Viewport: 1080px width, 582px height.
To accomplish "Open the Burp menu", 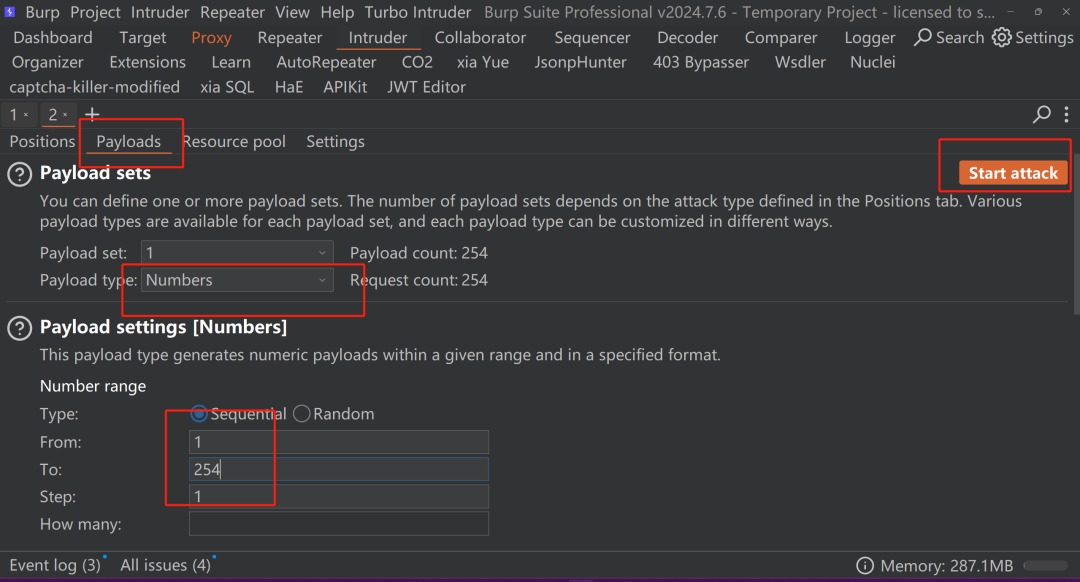I will coord(42,12).
